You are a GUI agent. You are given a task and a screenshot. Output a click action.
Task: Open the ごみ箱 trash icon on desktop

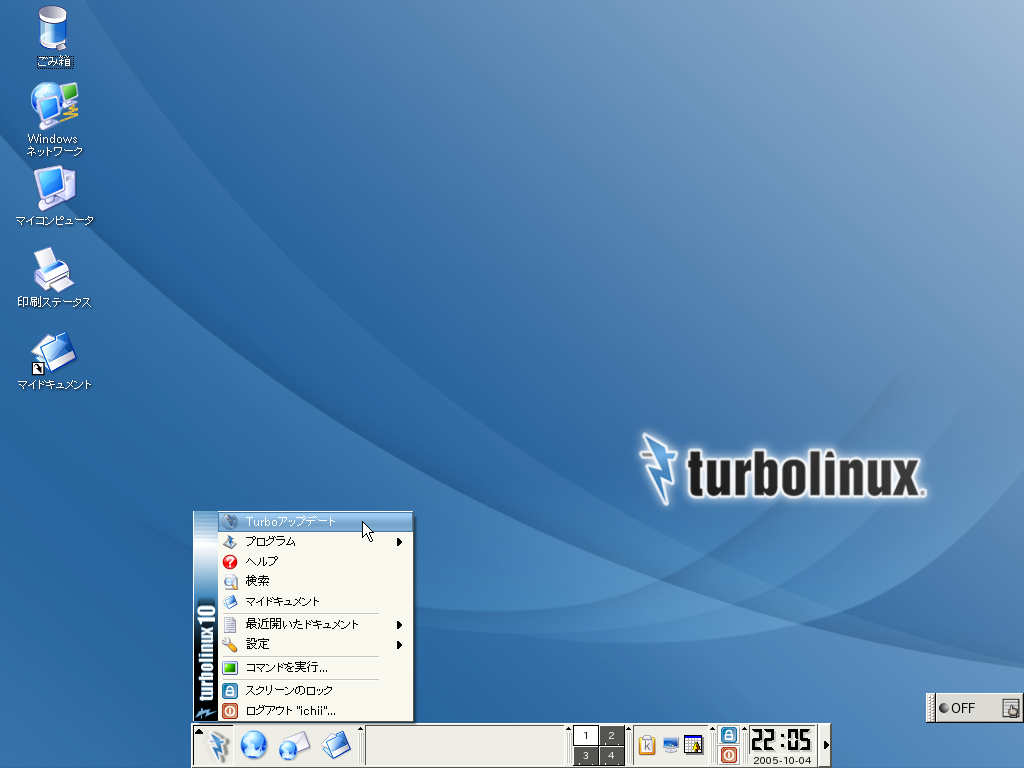click(53, 36)
